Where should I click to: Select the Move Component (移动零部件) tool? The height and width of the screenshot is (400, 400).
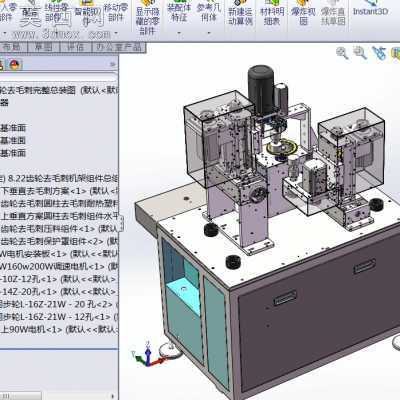click(115, 12)
